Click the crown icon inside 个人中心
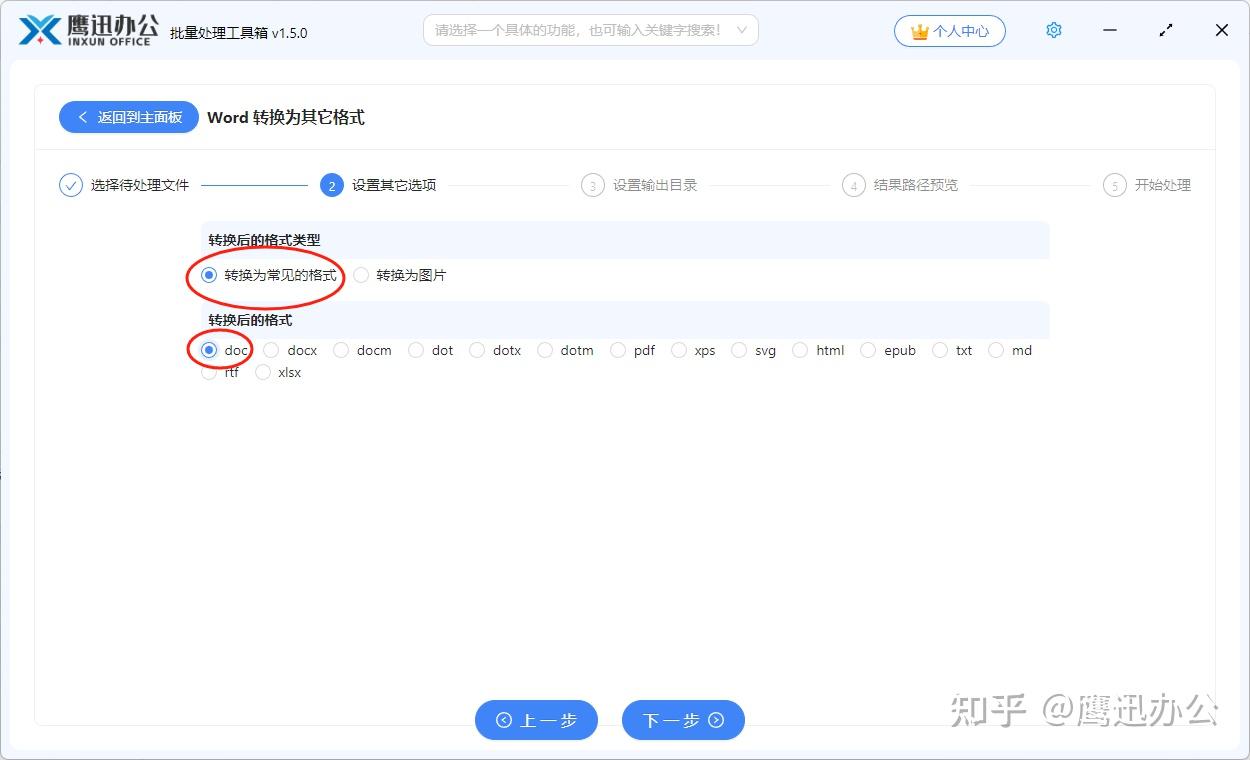 click(x=919, y=31)
